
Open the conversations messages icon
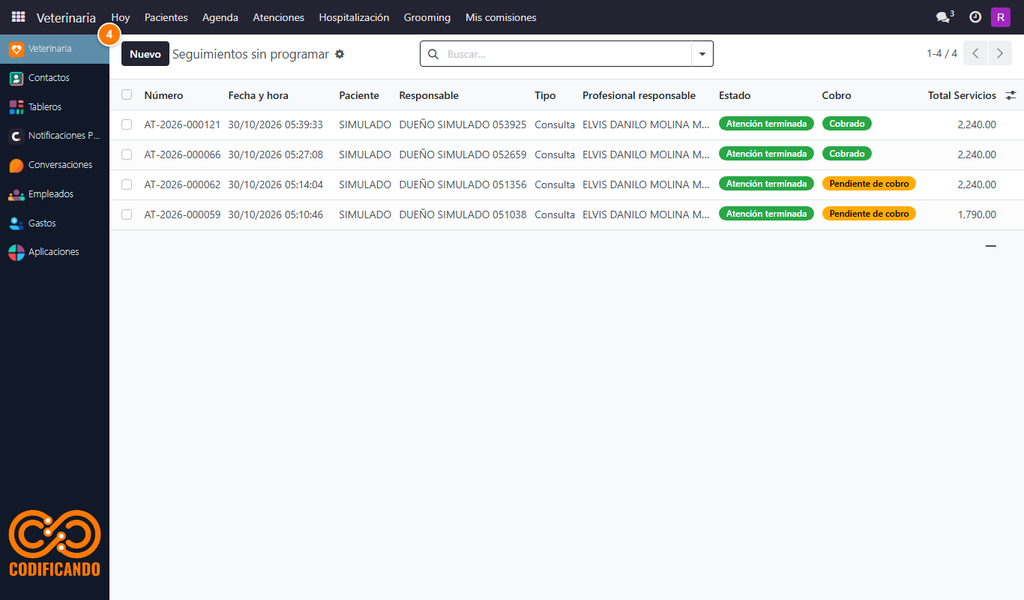click(x=944, y=17)
